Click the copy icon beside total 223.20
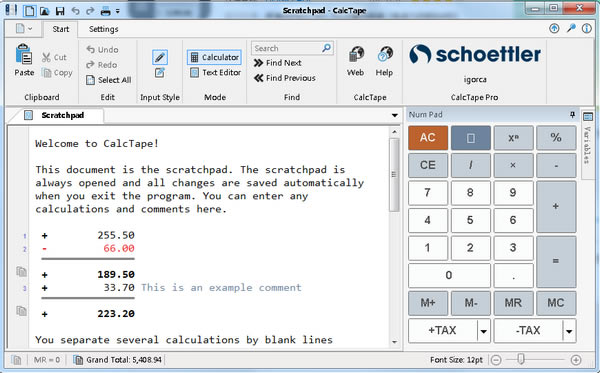This screenshot has width=600, height=373. [21, 311]
